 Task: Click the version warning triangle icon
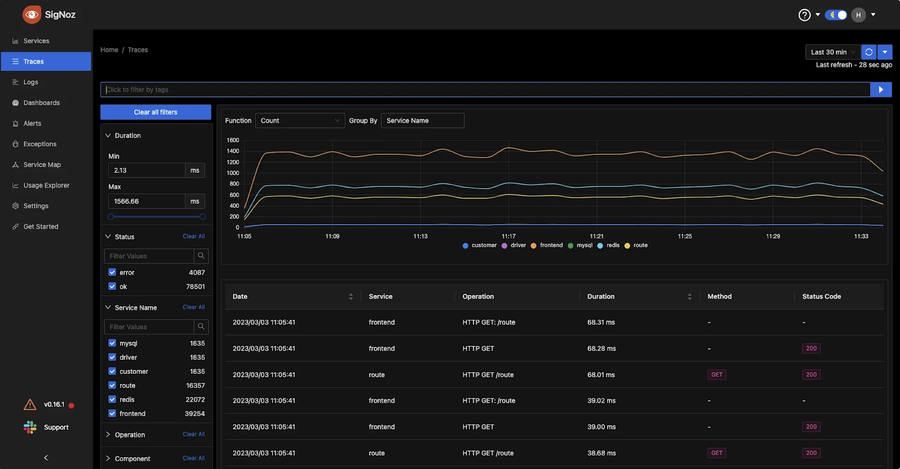[x=30, y=405]
